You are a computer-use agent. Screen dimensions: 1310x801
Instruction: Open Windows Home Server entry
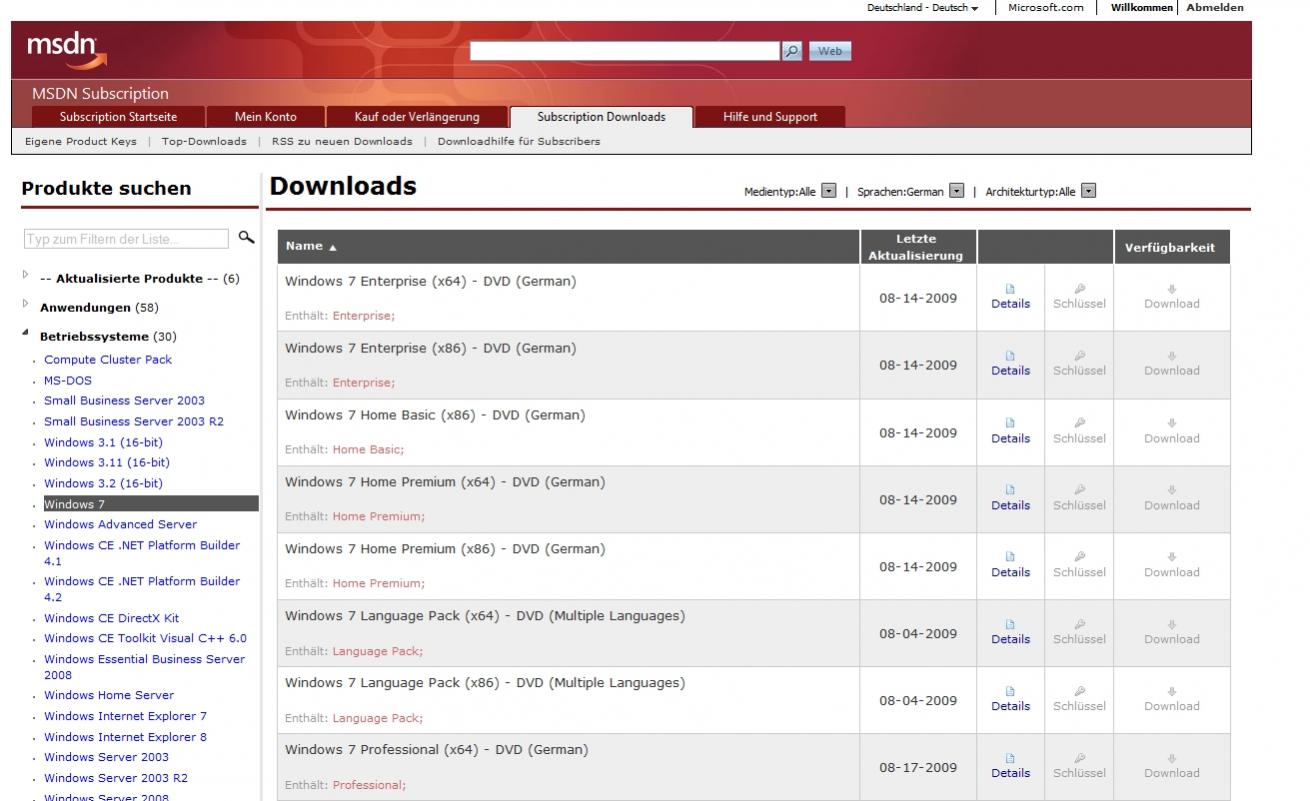pos(109,695)
